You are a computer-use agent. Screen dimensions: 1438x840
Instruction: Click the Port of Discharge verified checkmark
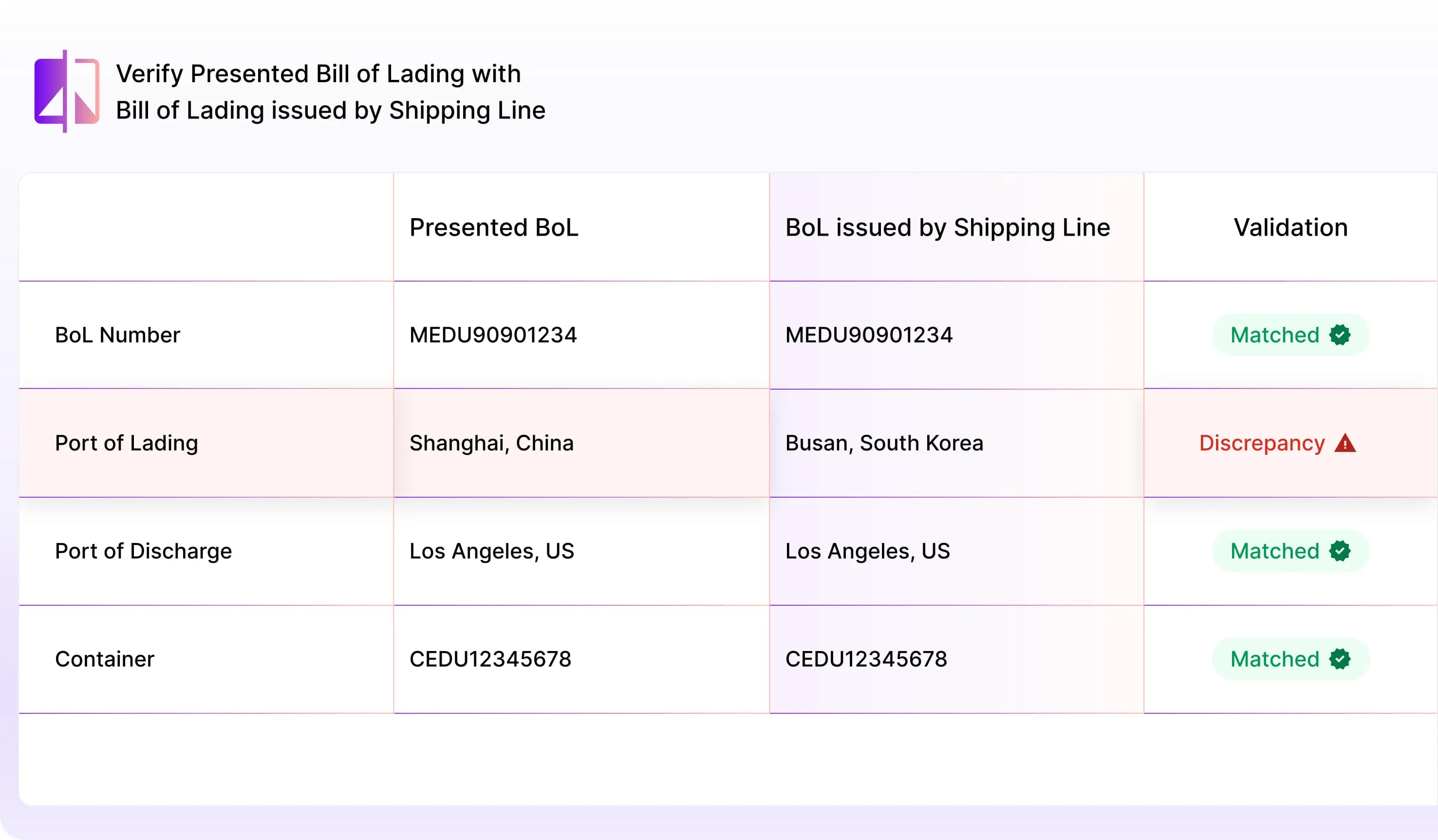coord(1339,551)
